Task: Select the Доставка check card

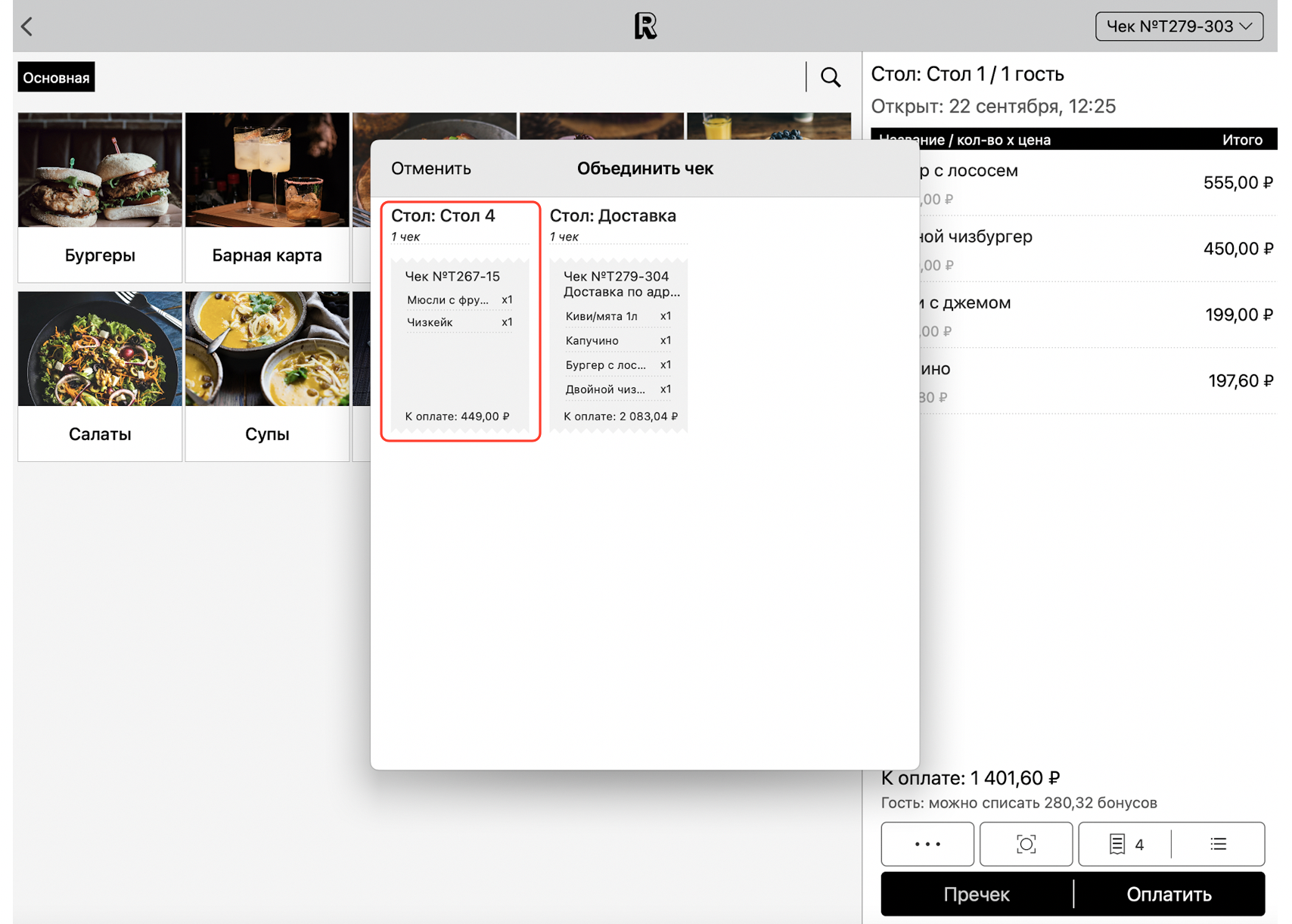Action: 618,321
